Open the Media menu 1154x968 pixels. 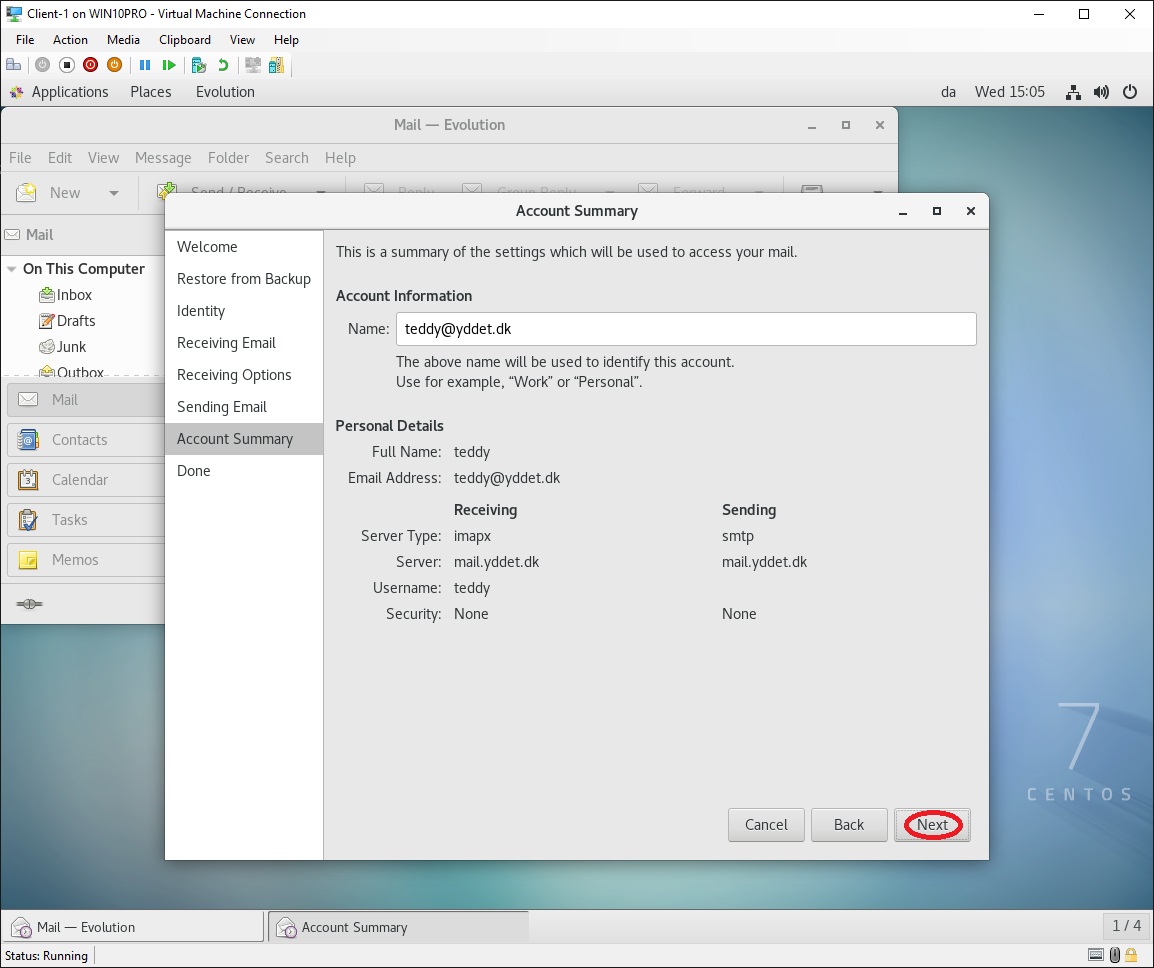coord(123,40)
